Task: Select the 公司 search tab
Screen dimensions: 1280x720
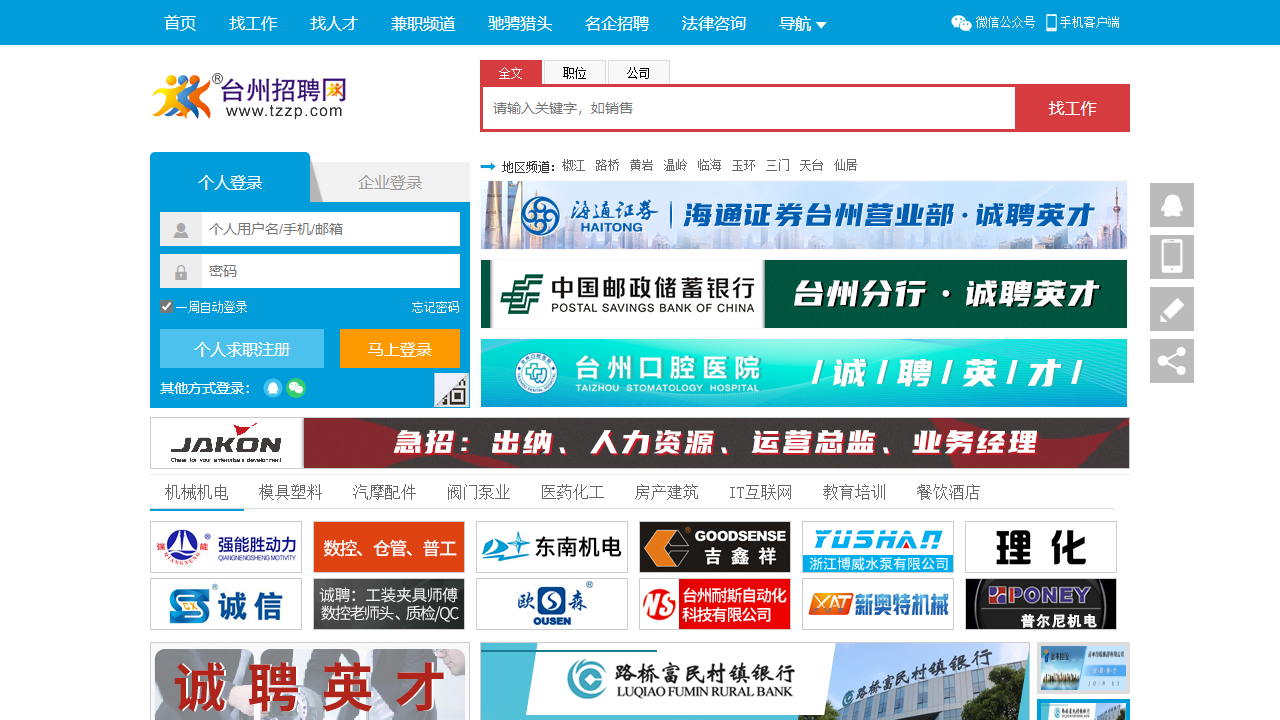Action: (x=639, y=73)
